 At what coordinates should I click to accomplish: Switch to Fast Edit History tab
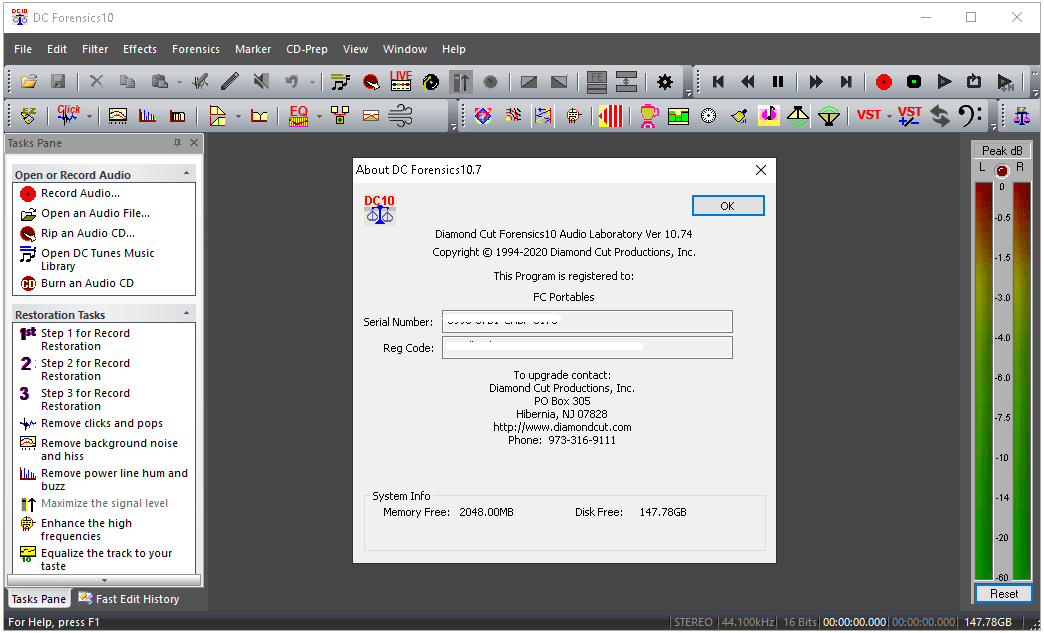pyautogui.click(x=129, y=598)
